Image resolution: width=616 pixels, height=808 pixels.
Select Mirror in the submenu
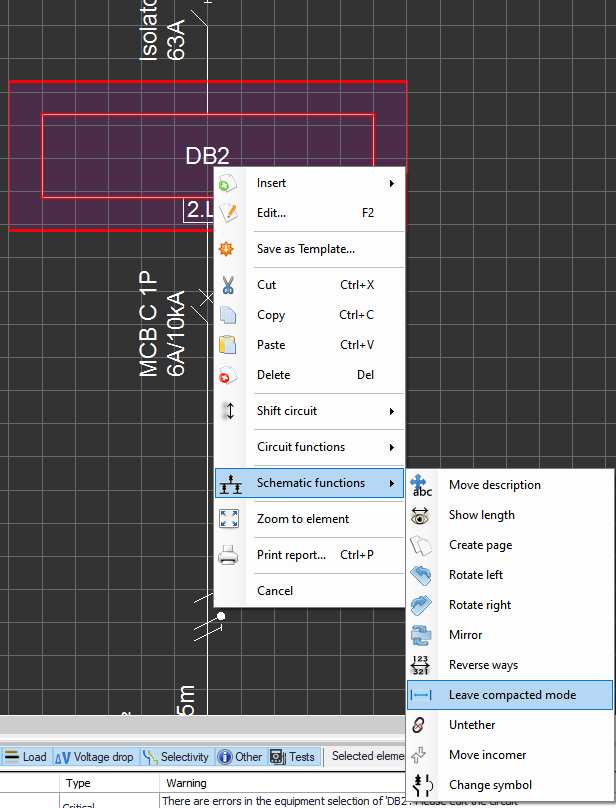[x=510, y=635]
